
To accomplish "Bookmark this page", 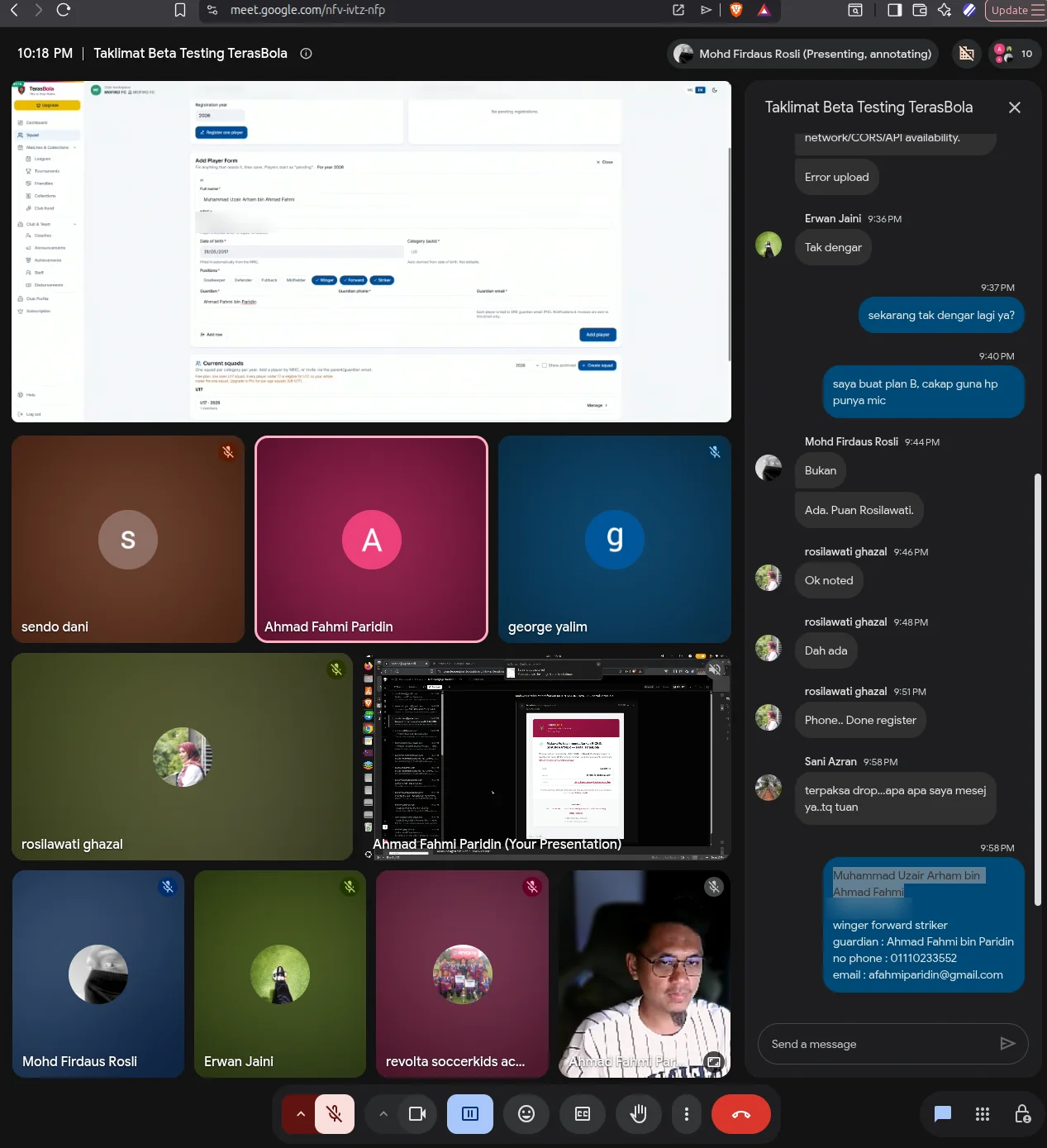I will [x=180, y=10].
